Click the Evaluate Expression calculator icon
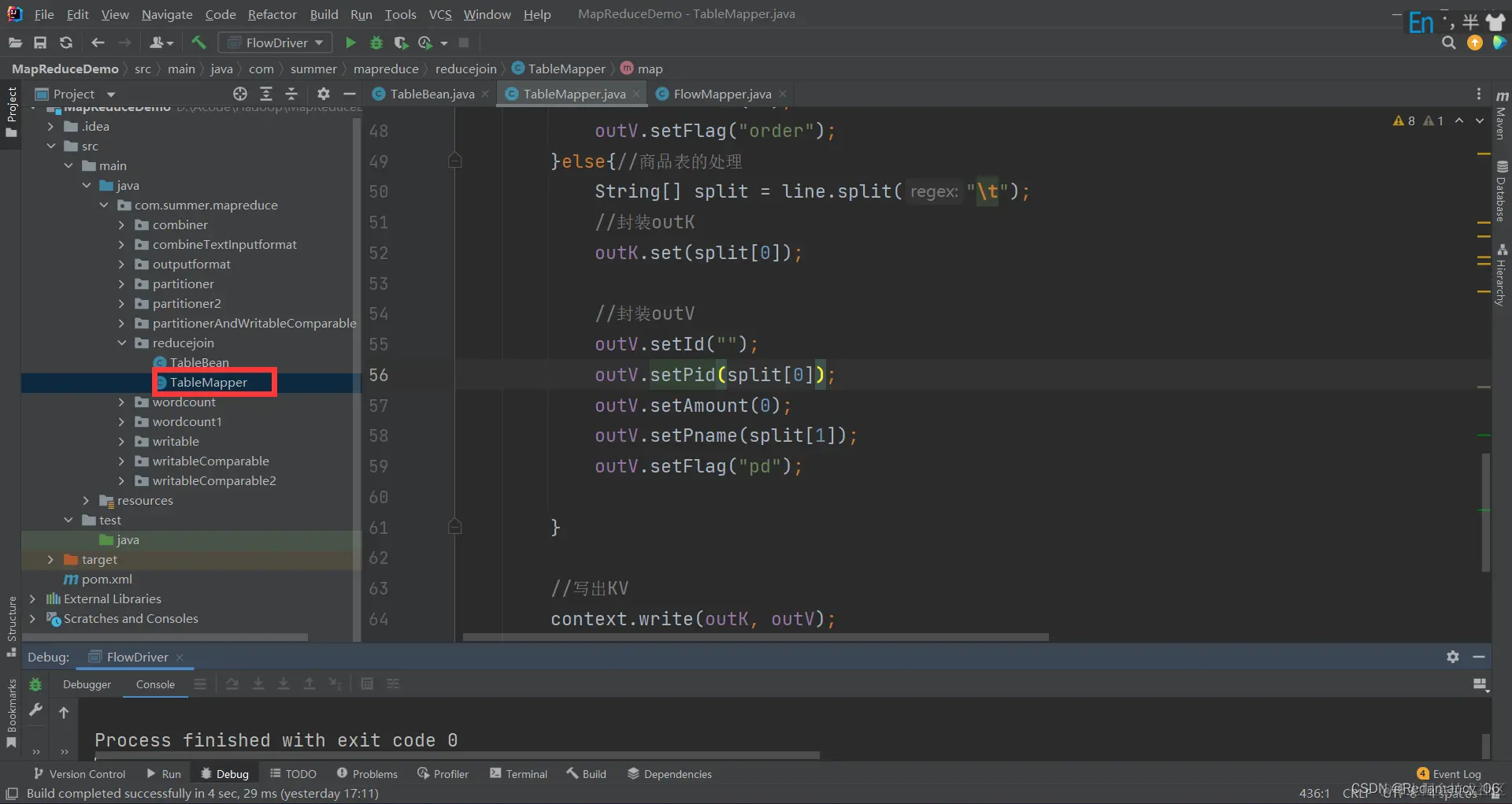 tap(367, 684)
